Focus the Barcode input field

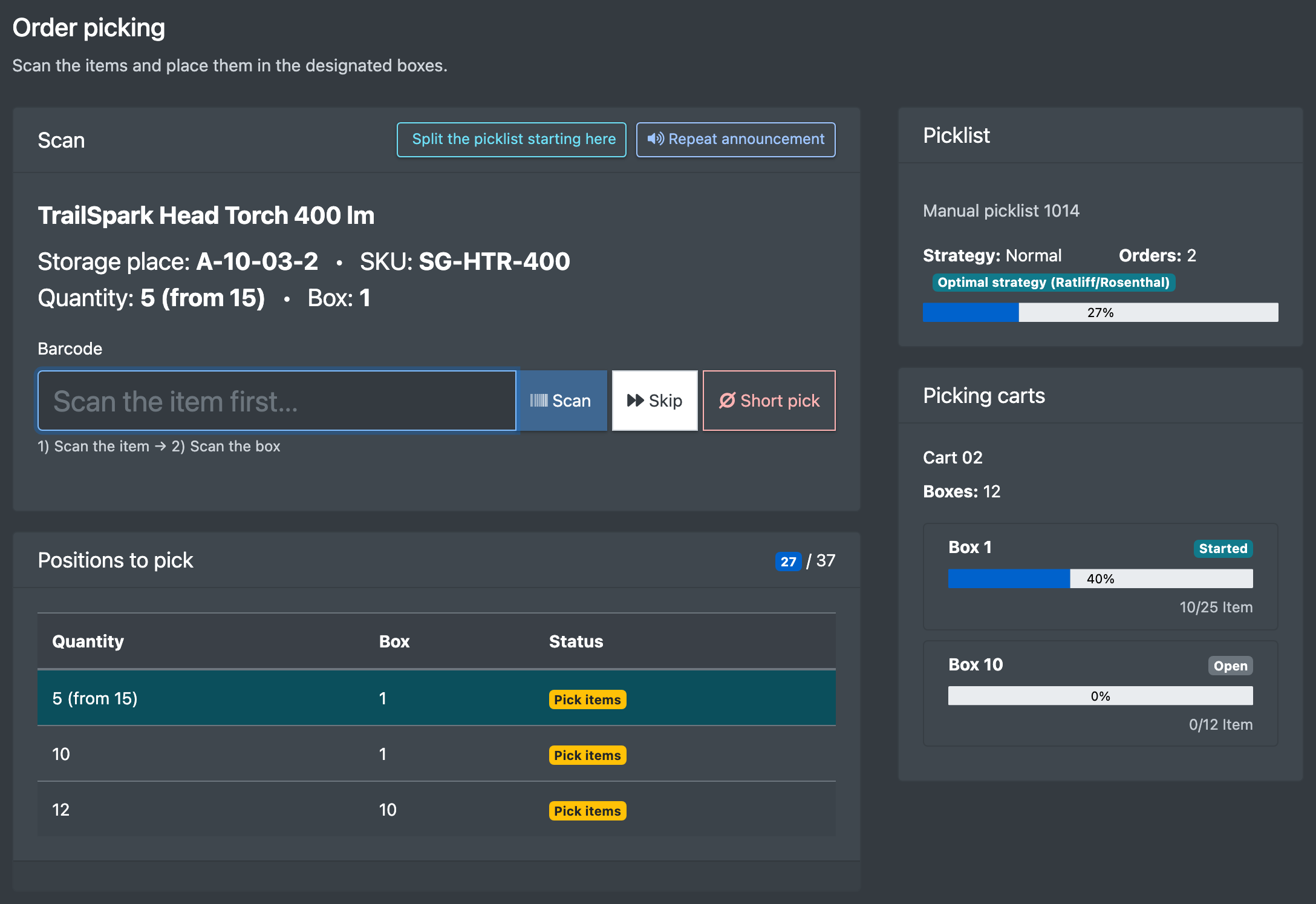coord(277,401)
